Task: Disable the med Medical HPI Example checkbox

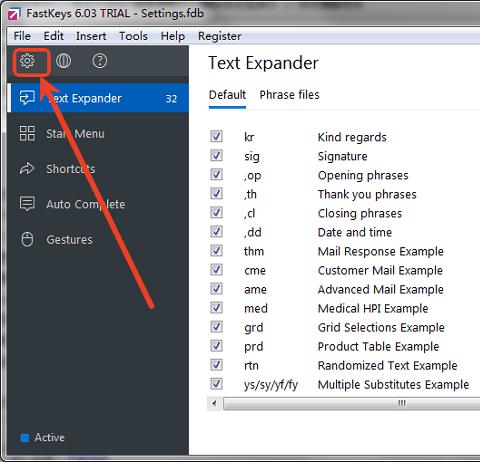Action: coord(216,308)
